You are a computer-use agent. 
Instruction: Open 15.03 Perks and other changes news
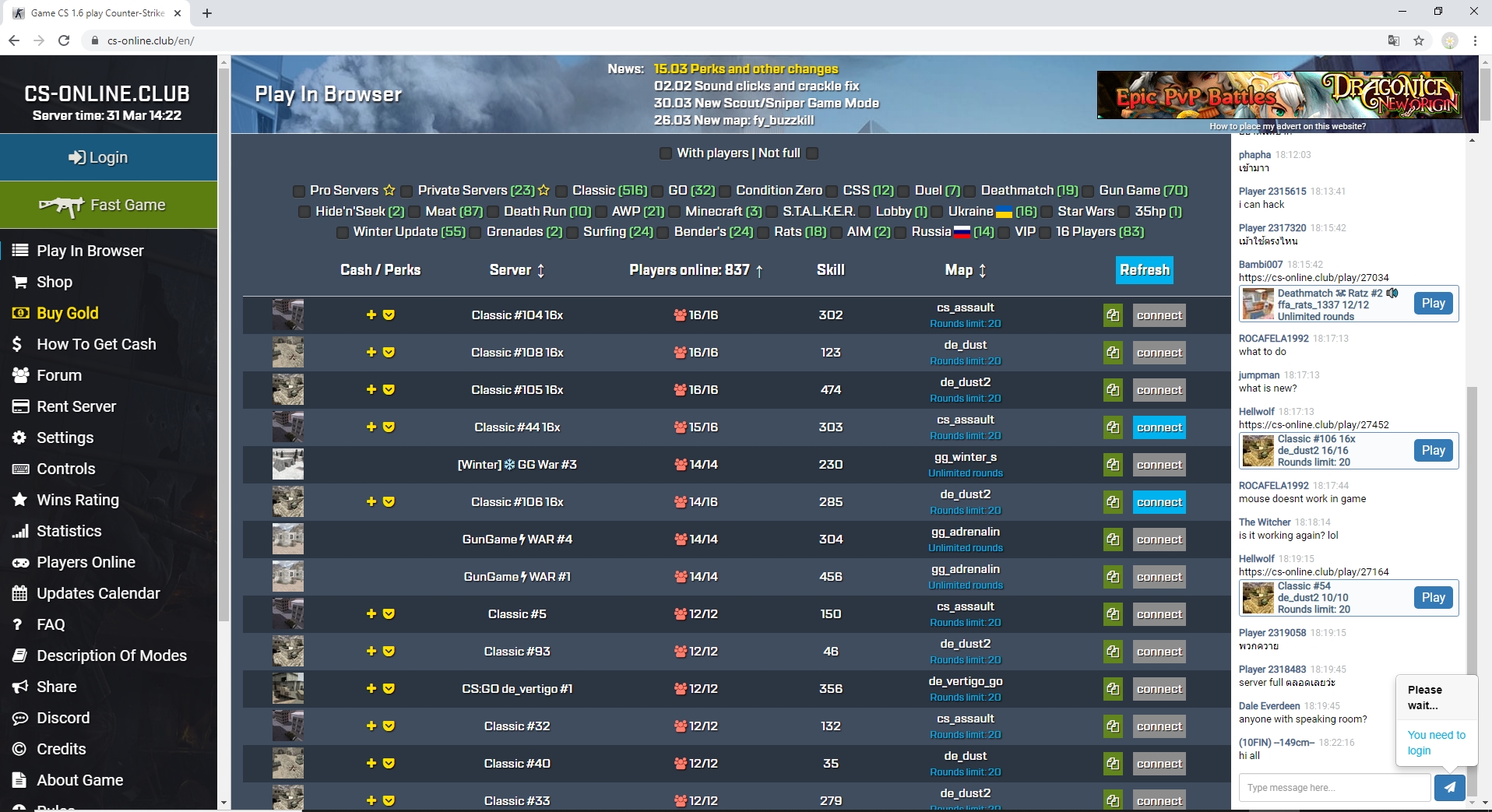[x=746, y=69]
